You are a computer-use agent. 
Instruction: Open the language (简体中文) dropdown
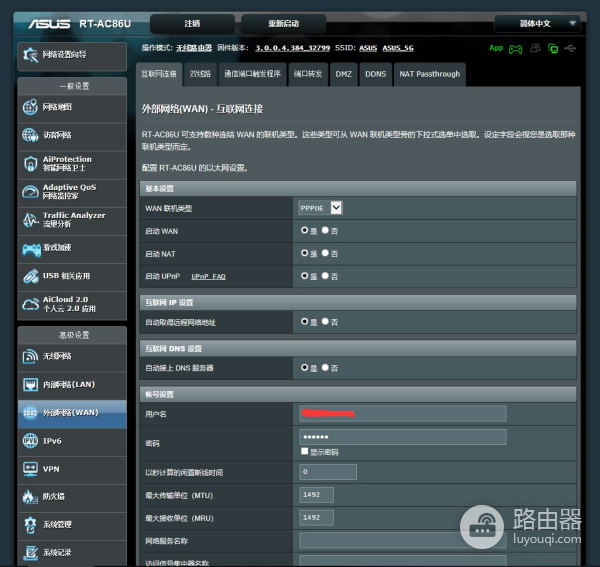(x=537, y=24)
